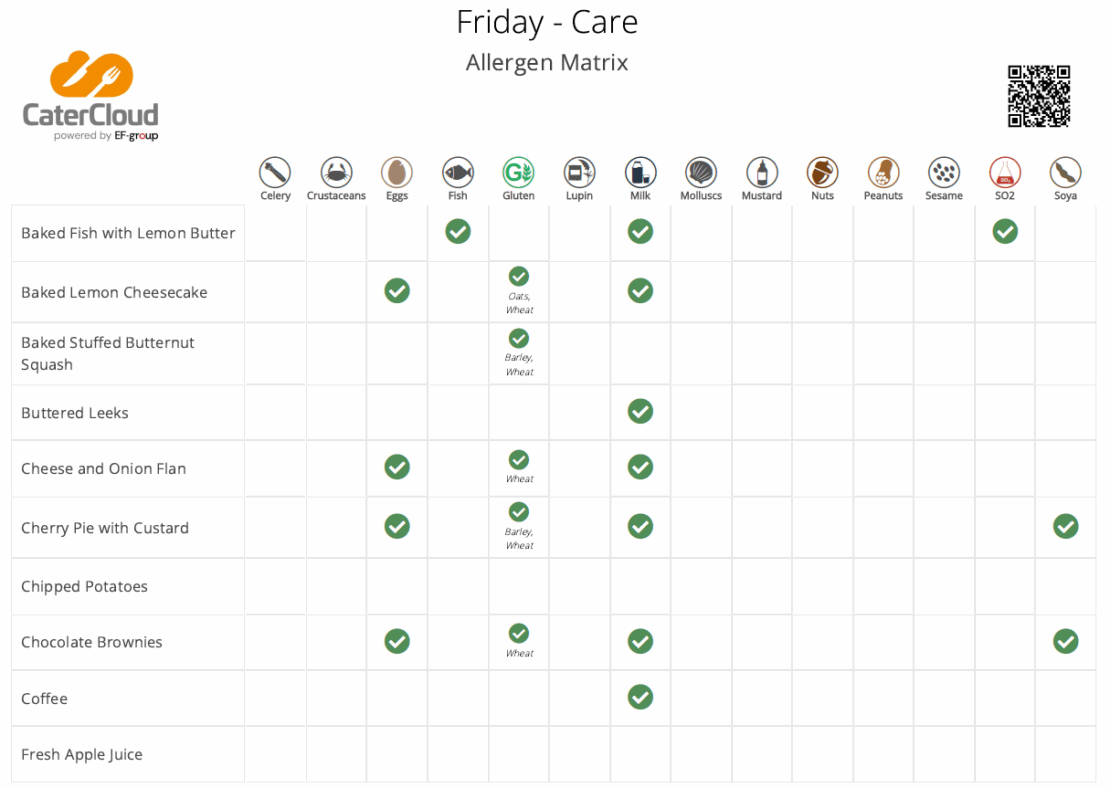The height and width of the screenshot is (788, 1110).
Task: Click Eggs checkmark for Cheese and Onion Flan
Action: point(397,467)
